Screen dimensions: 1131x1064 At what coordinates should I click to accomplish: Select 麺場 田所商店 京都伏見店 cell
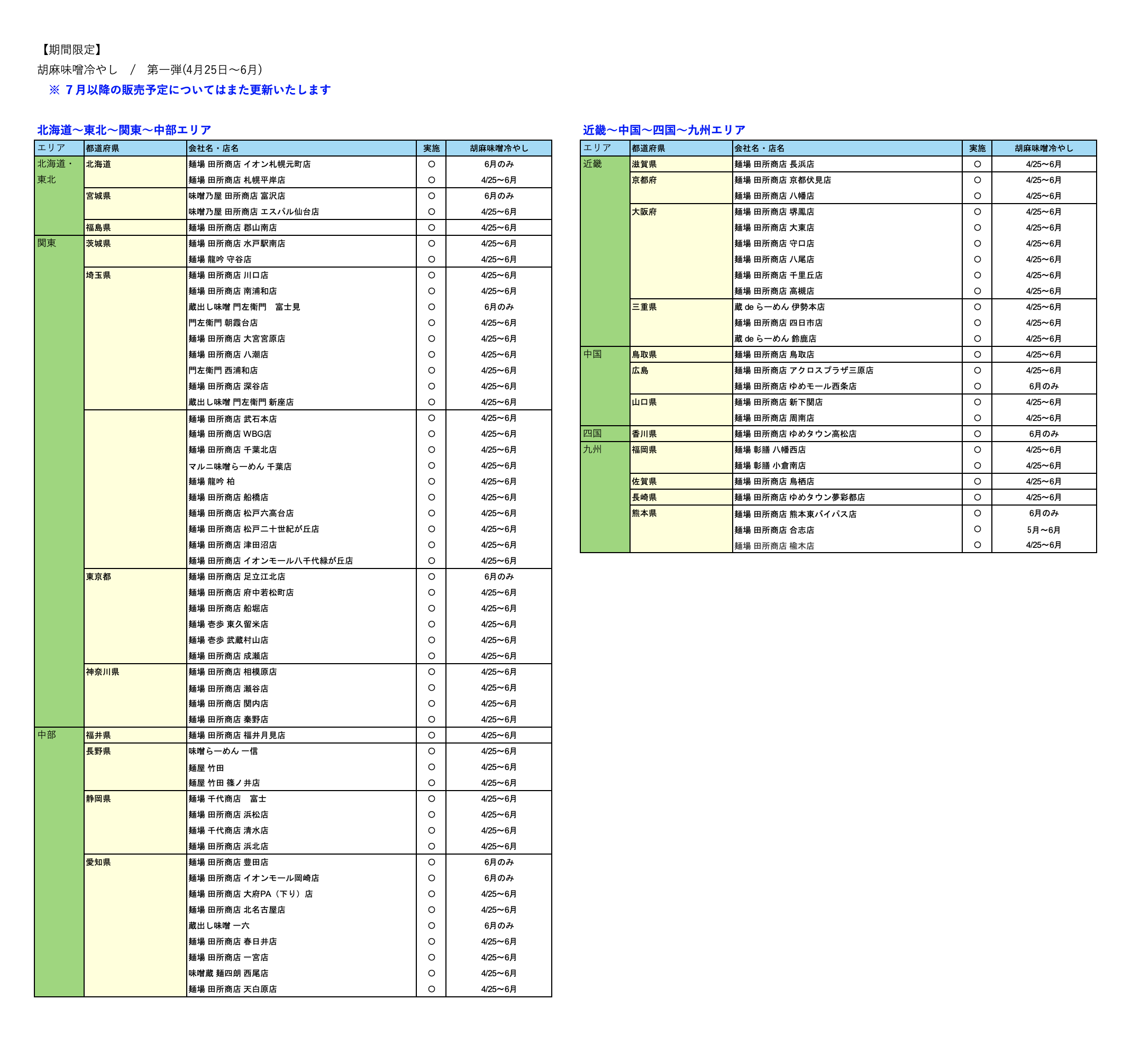(x=847, y=180)
